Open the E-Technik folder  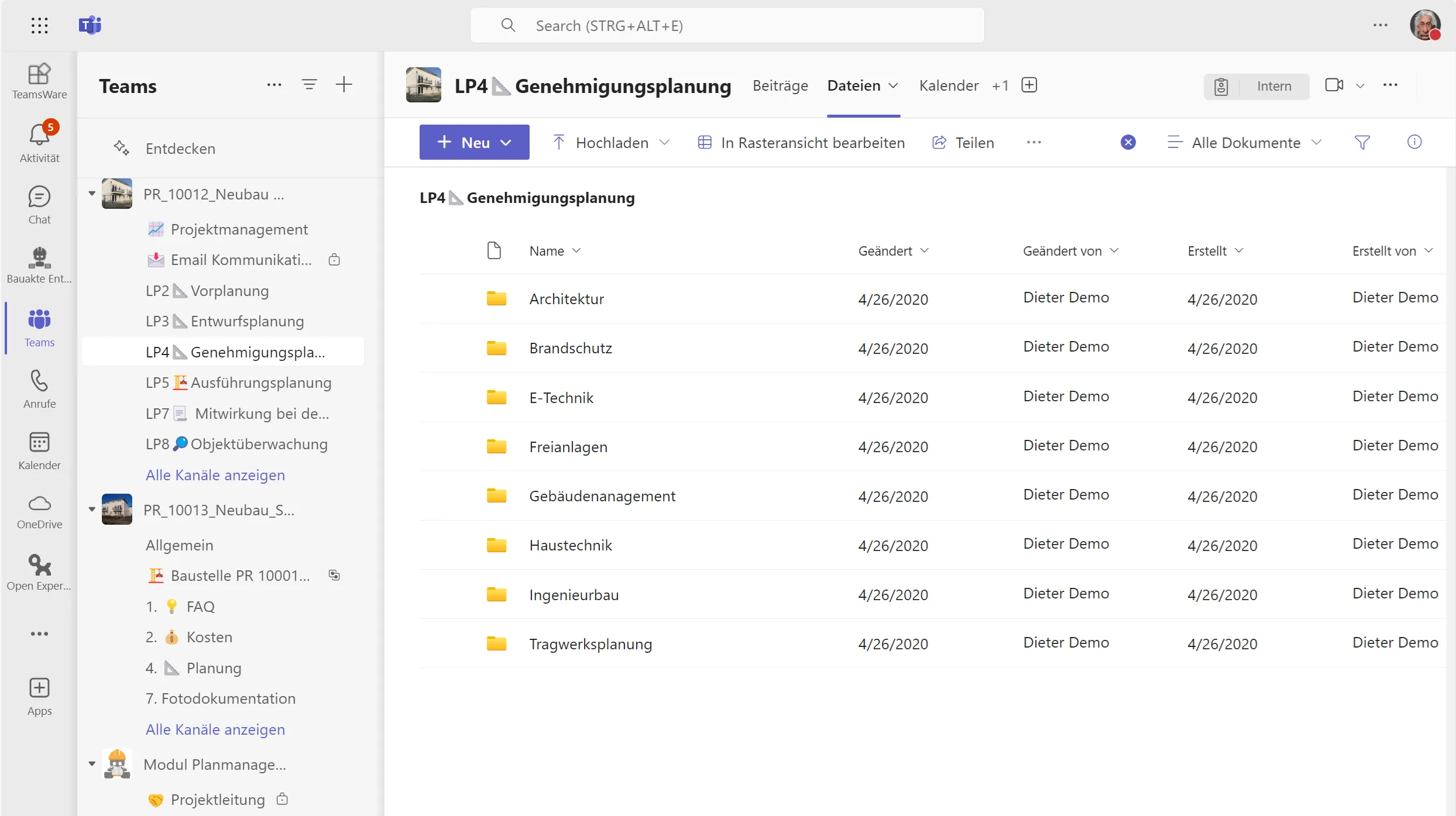coord(561,398)
